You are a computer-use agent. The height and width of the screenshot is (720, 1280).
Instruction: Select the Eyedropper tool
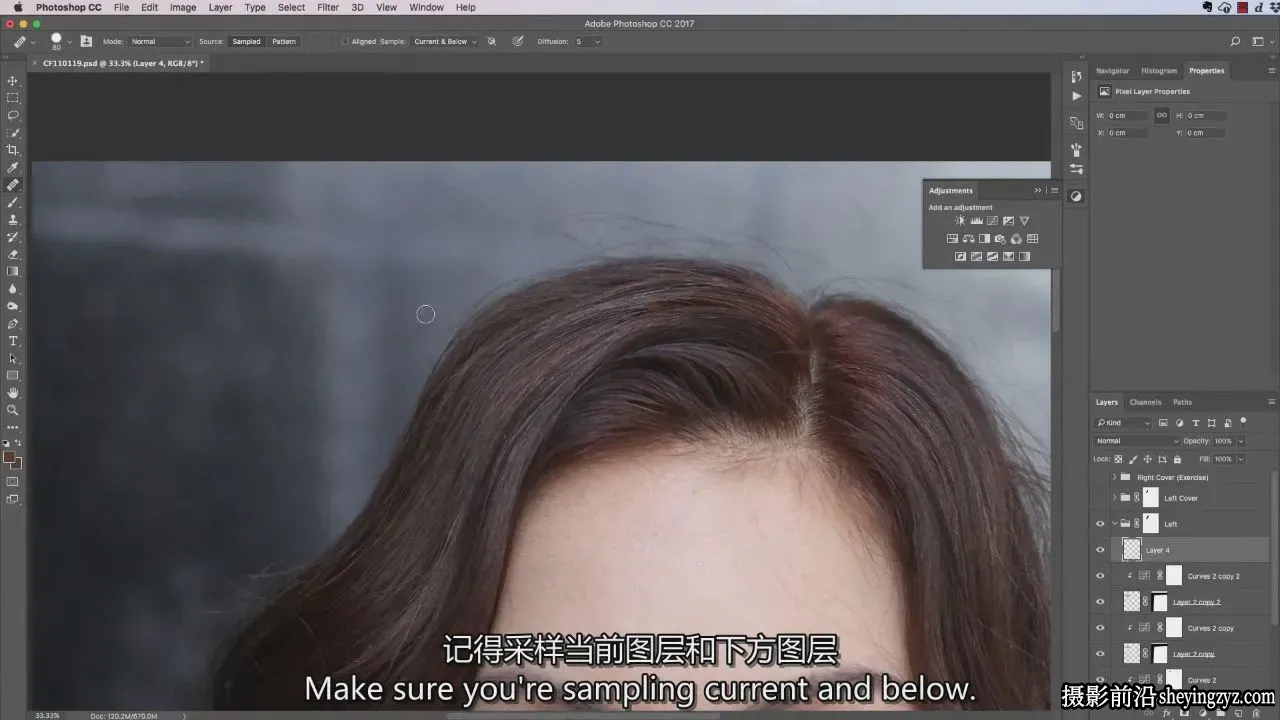(x=13, y=167)
